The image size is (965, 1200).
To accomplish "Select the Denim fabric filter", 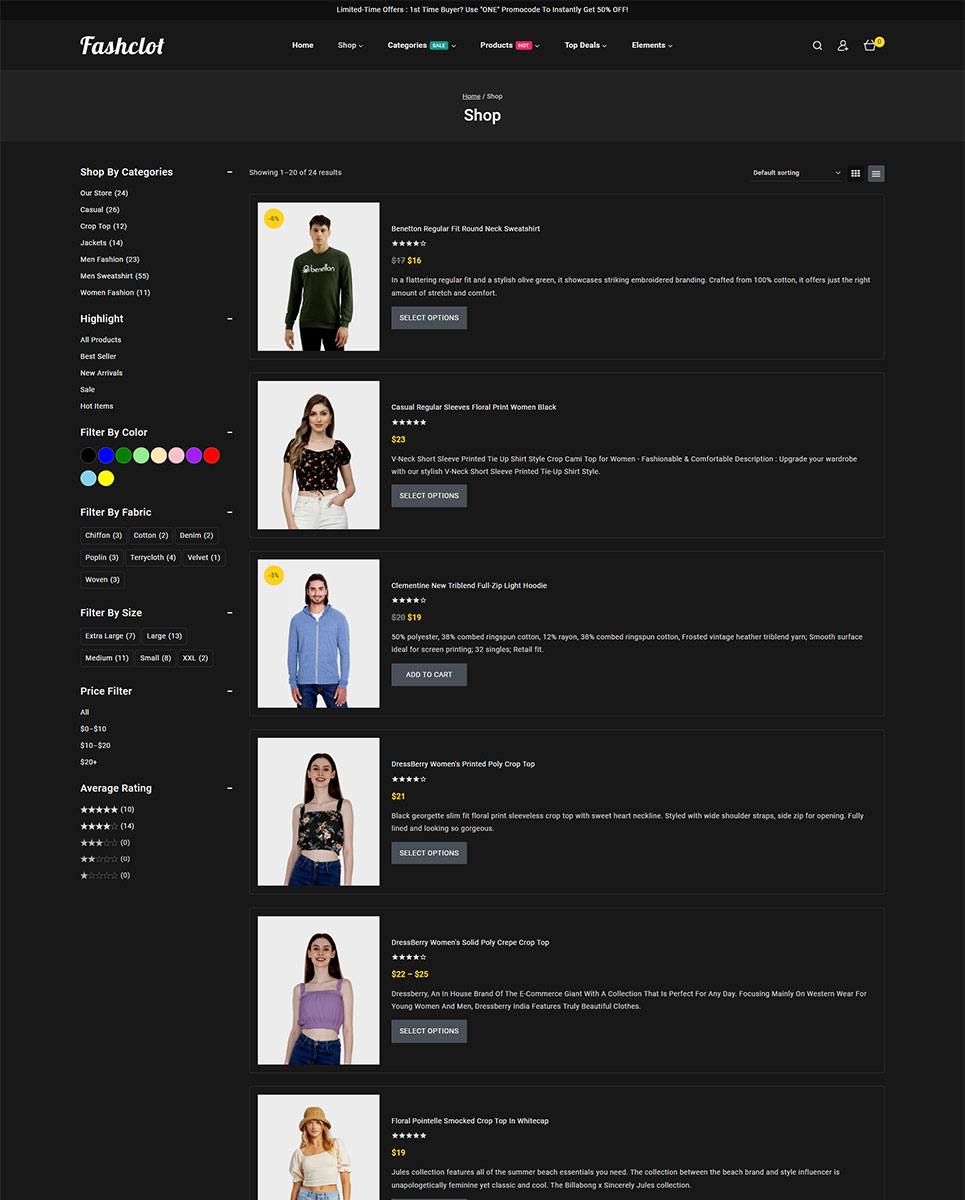I will [x=196, y=535].
